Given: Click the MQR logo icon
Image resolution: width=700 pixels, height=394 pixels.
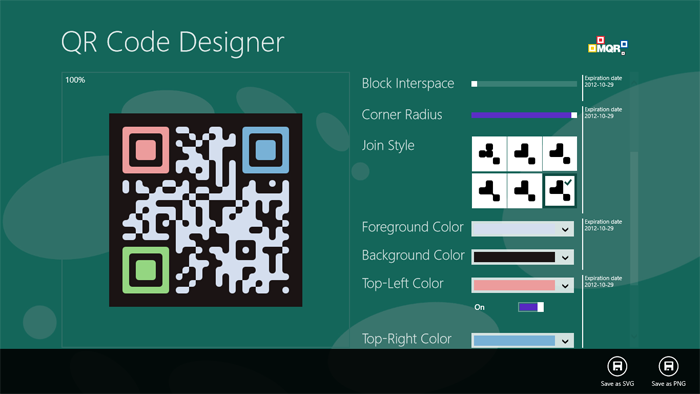Looking at the screenshot, I should (608, 46).
